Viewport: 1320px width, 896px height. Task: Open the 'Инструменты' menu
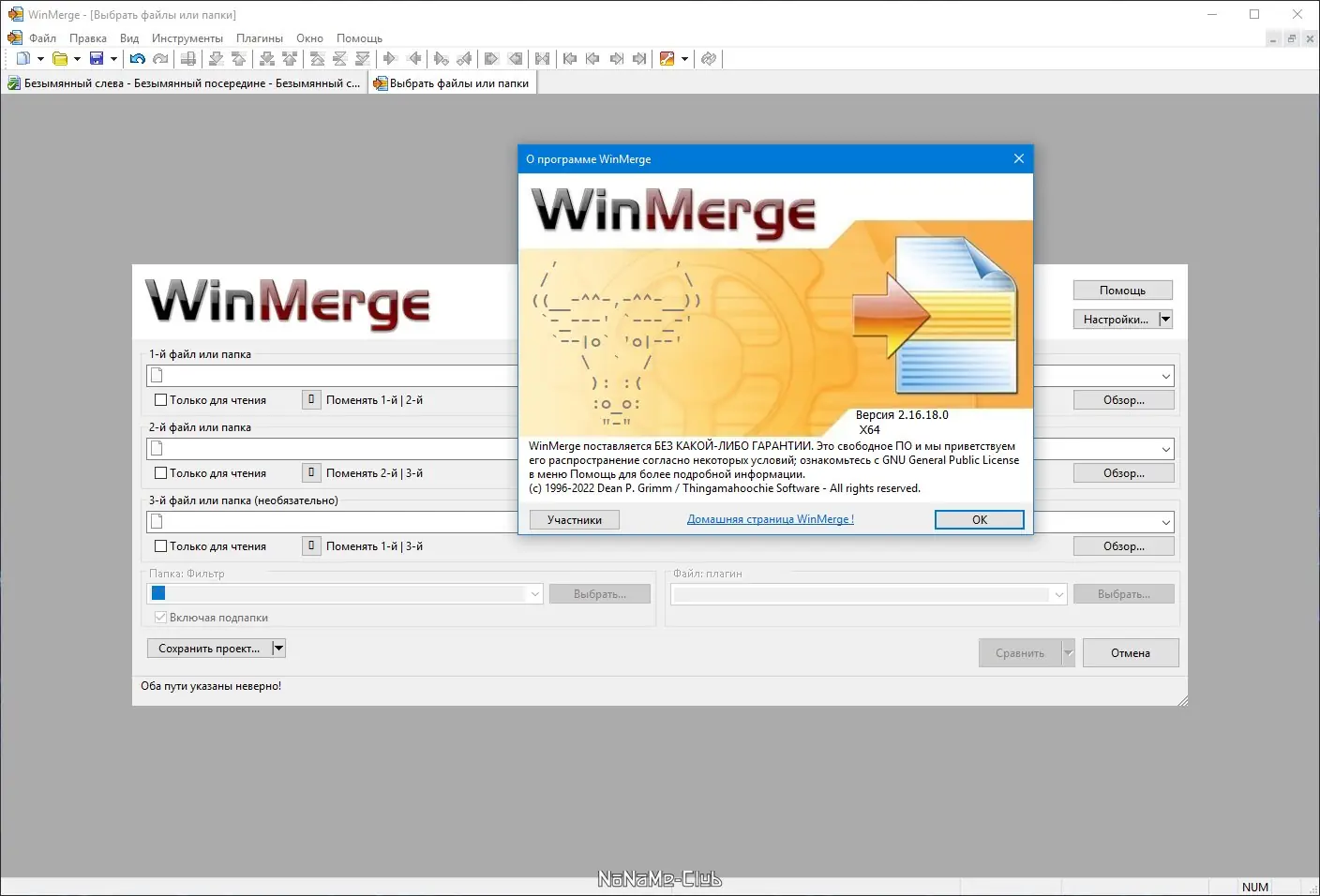click(187, 38)
